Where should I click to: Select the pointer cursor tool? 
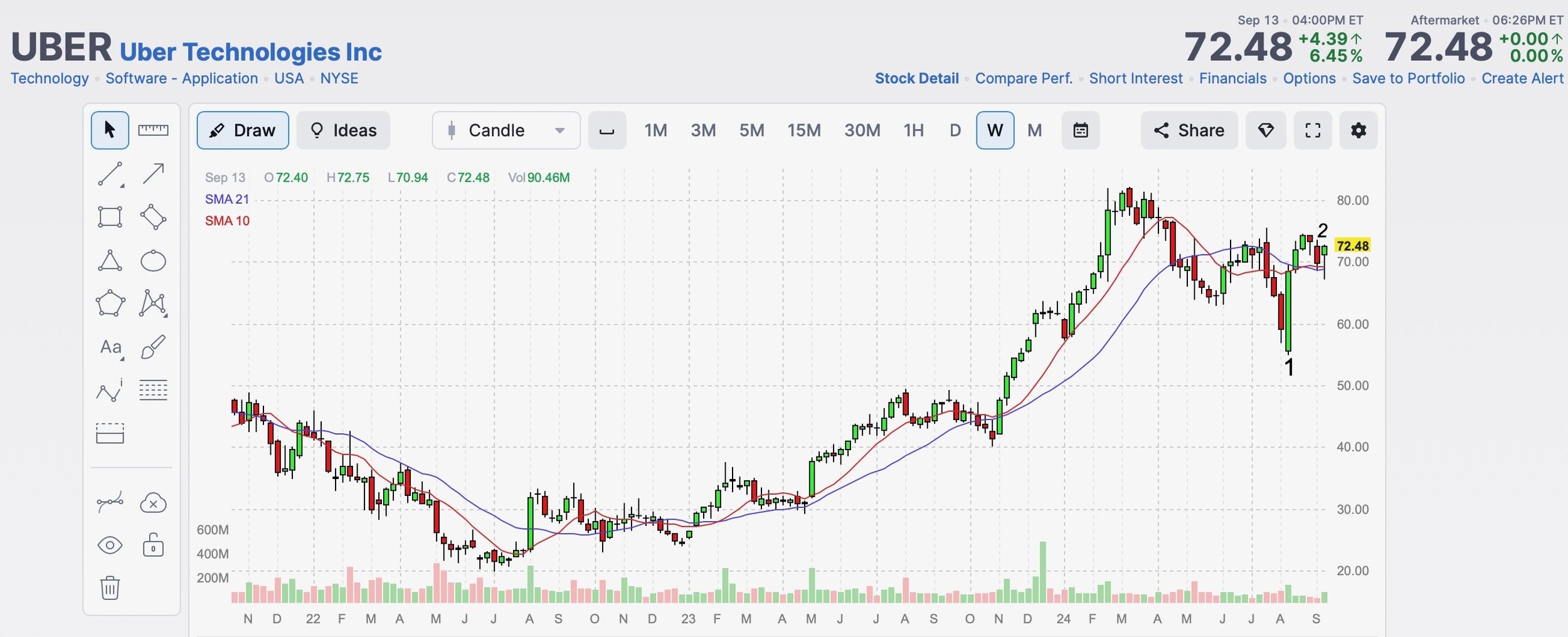[110, 130]
